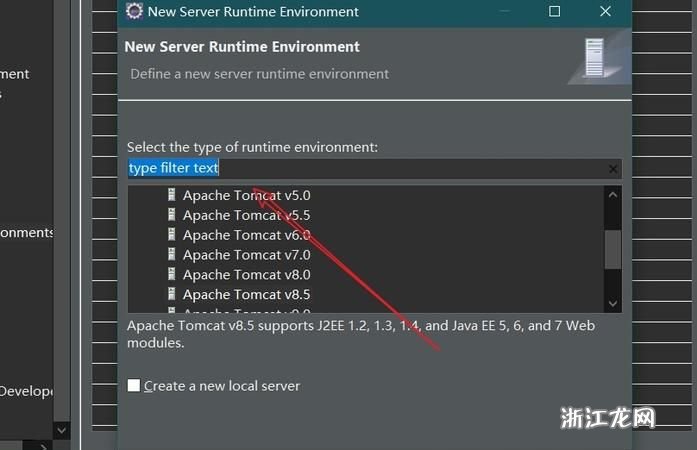This screenshot has height=450, width=697.
Task: Select Apache Tomcat v7.0 runtime
Action: click(247, 255)
